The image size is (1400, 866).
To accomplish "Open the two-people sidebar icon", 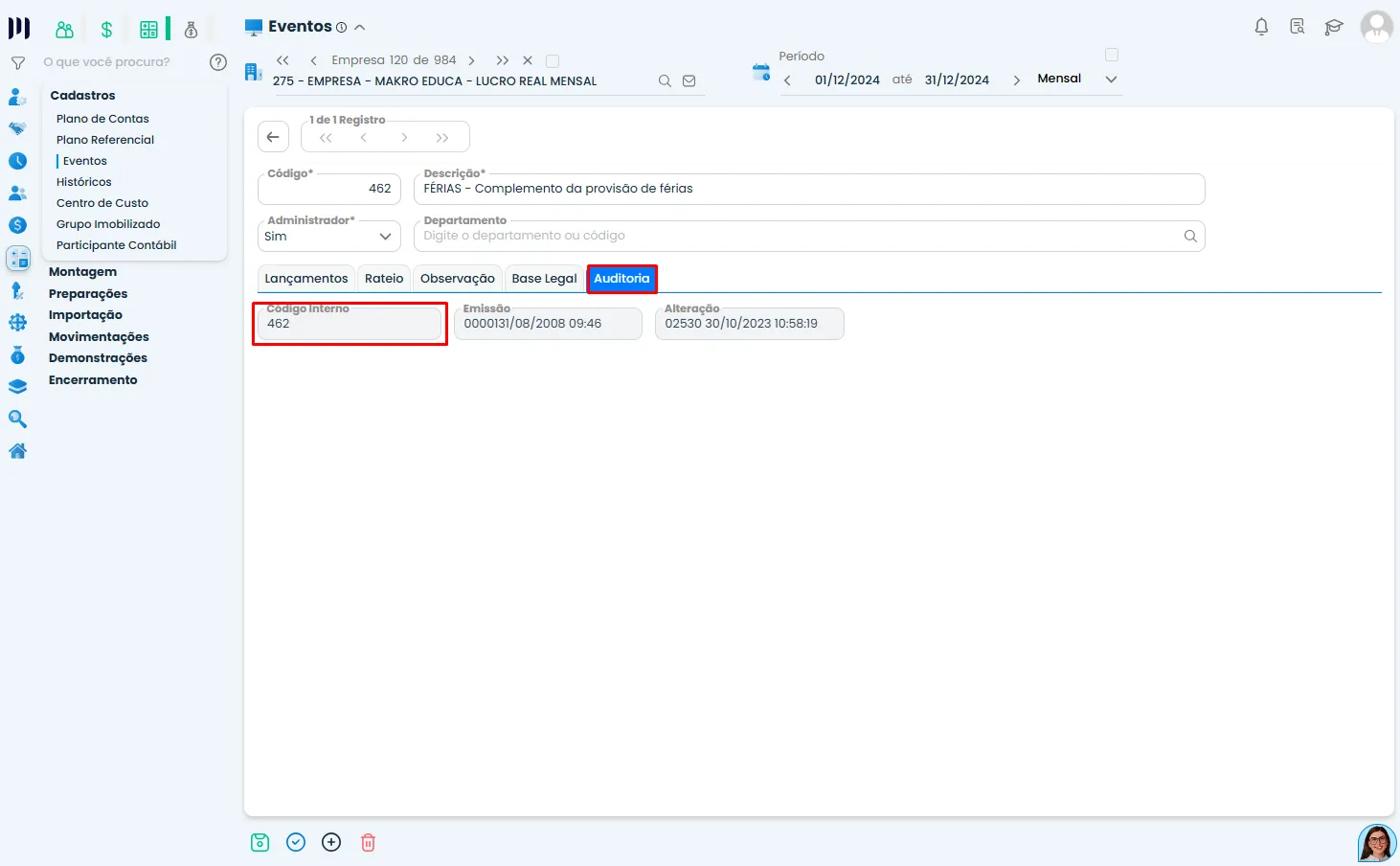I will [17, 193].
